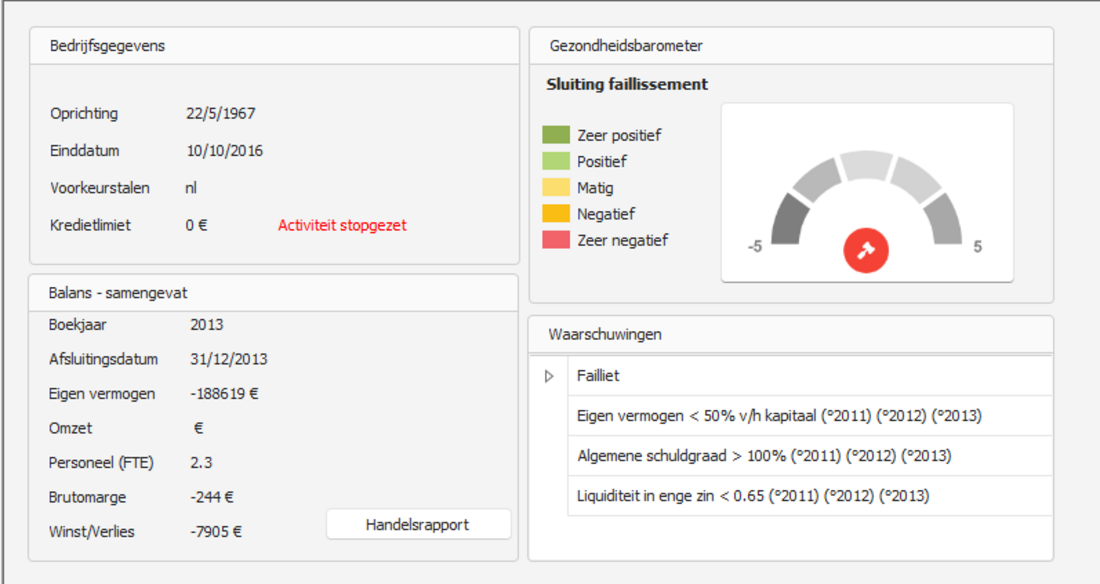This screenshot has width=1100, height=584.
Task: Click the Bedrijfsgegevens panel header
Action: tap(107, 46)
